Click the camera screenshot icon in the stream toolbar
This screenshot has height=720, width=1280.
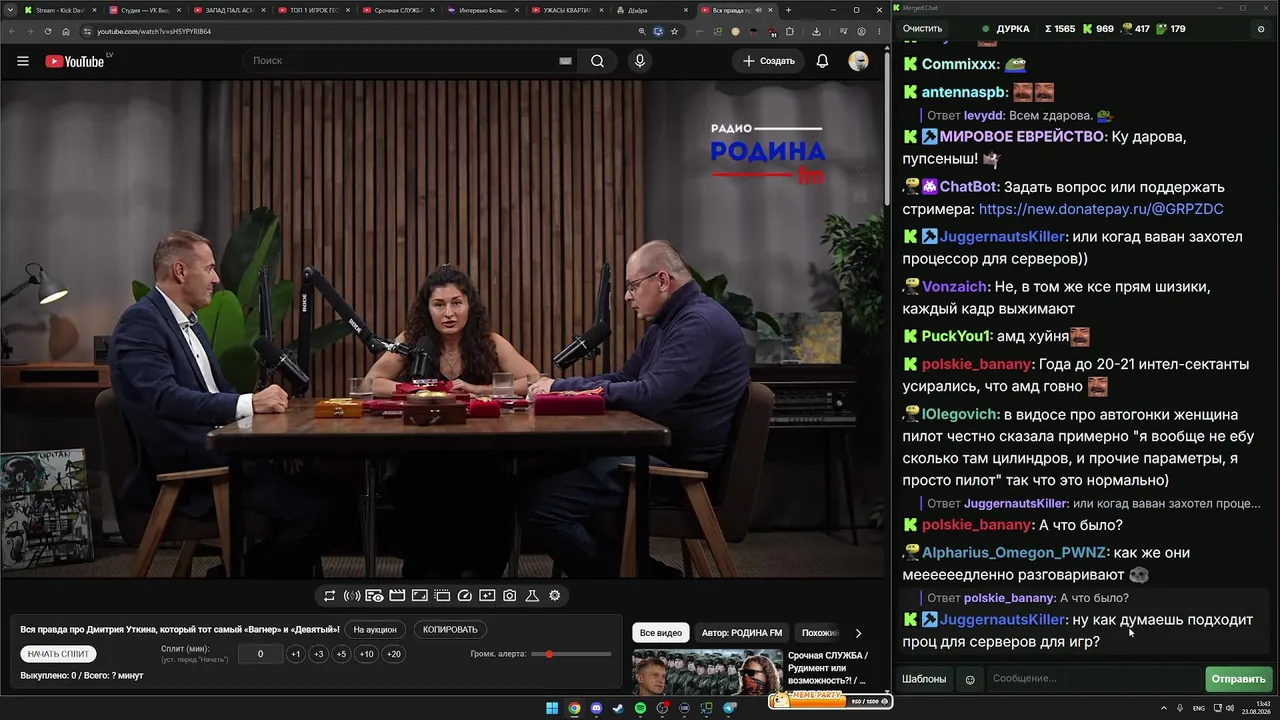tap(510, 596)
